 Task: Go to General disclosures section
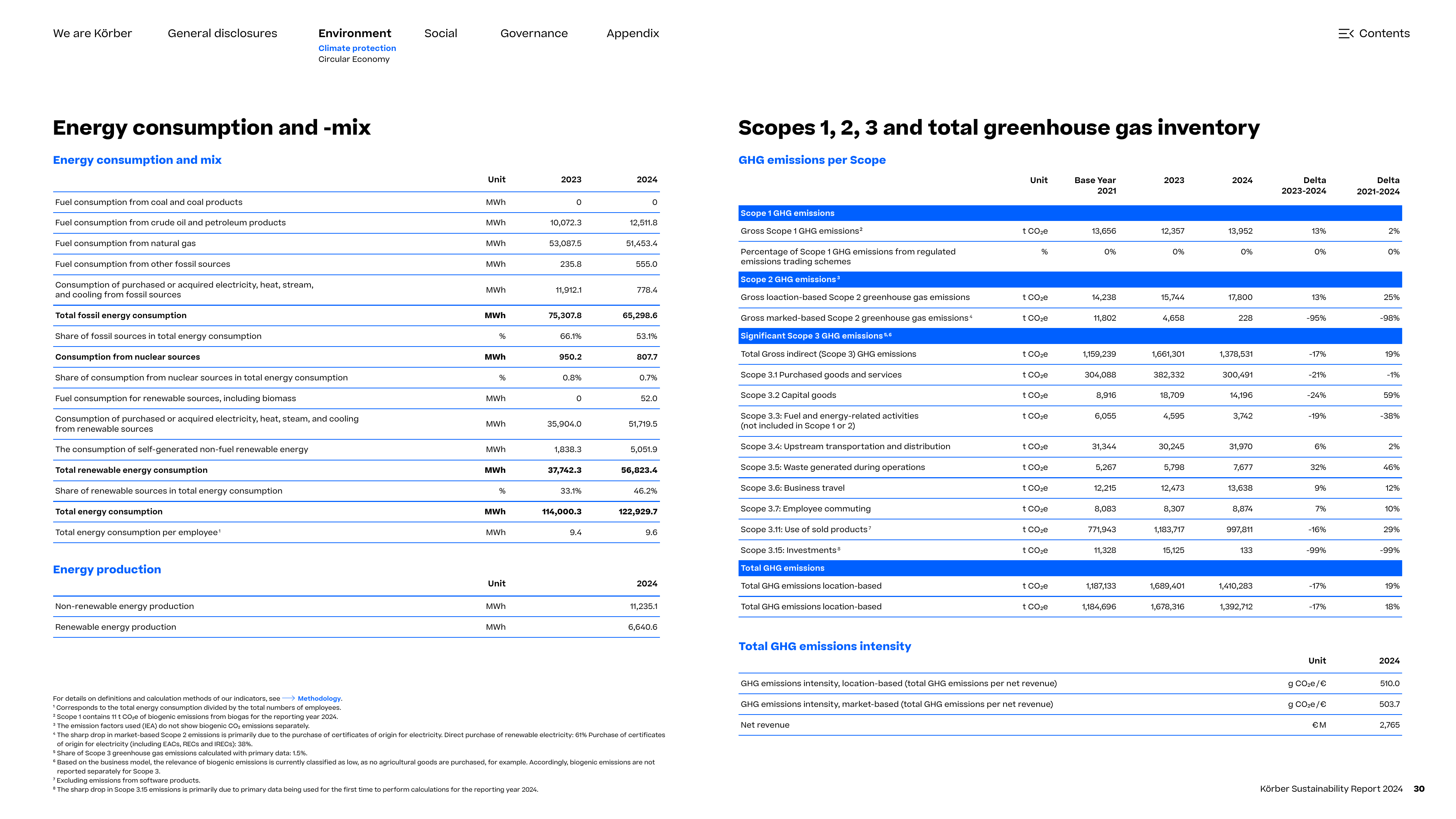tap(222, 33)
